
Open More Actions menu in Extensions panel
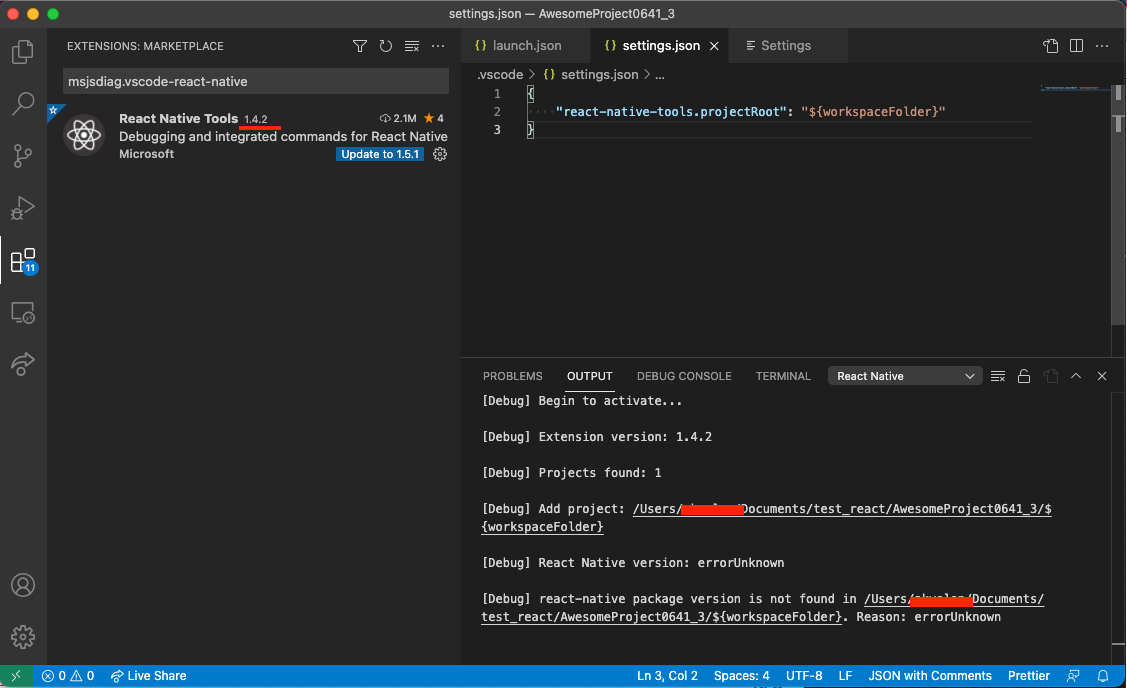point(438,46)
